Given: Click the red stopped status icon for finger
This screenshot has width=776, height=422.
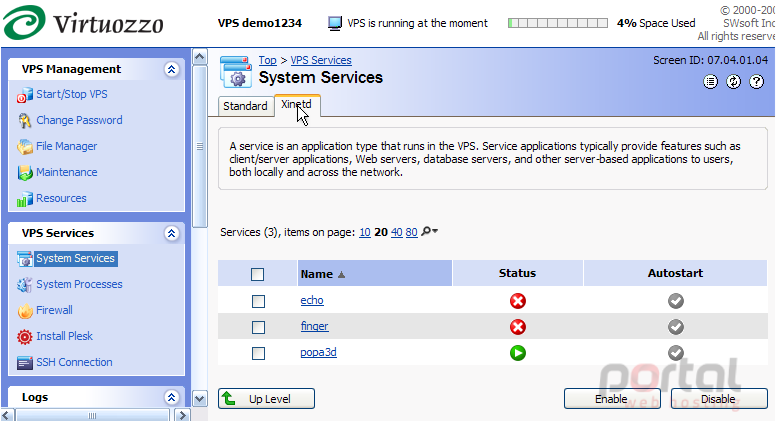Looking at the screenshot, I should point(518,327).
